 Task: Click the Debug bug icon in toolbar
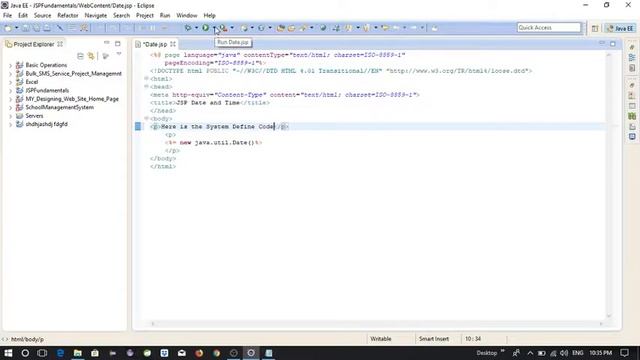(x=188, y=28)
